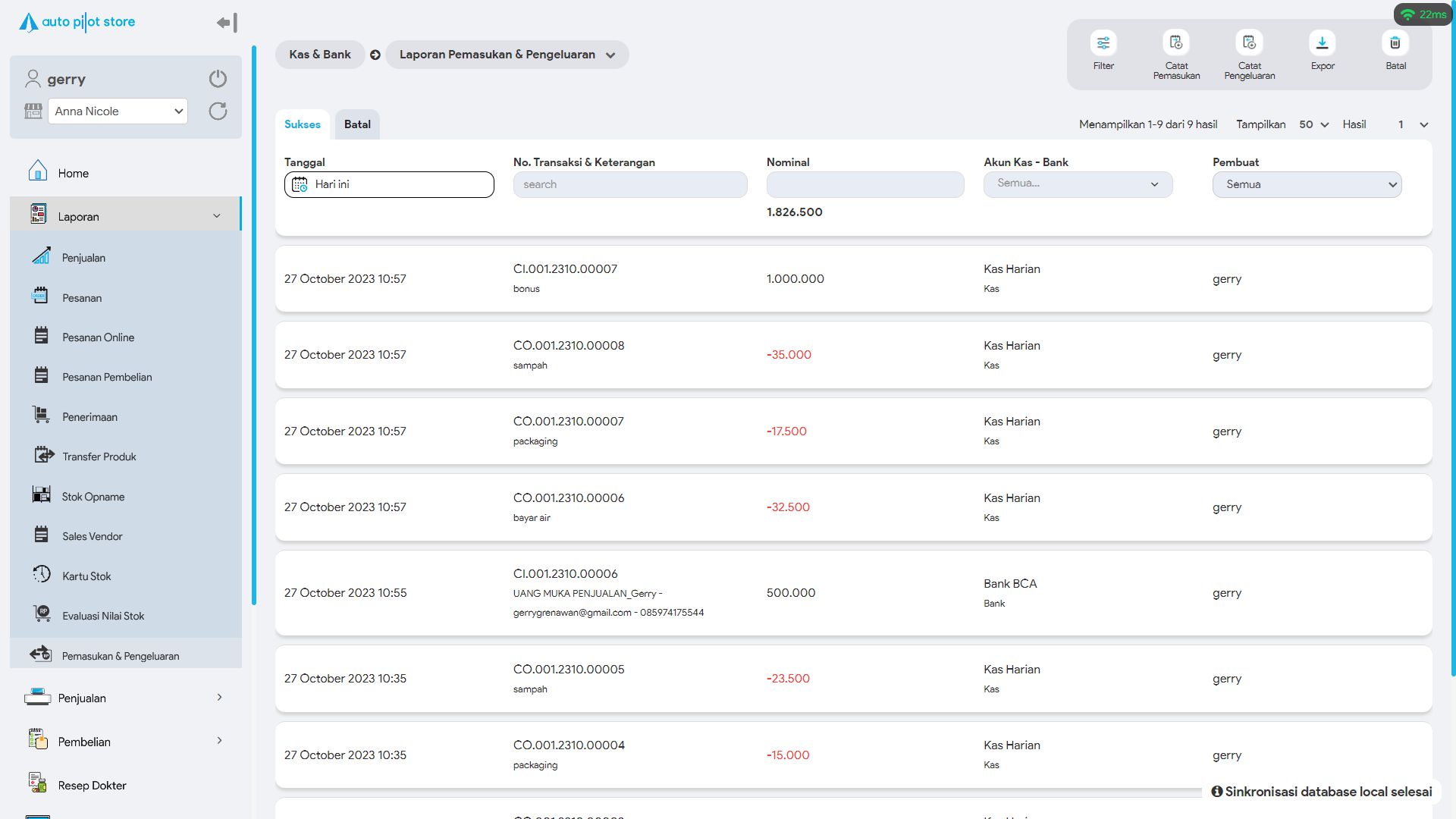1456x819 pixels.
Task: Select the Sukses tab
Action: 302,124
